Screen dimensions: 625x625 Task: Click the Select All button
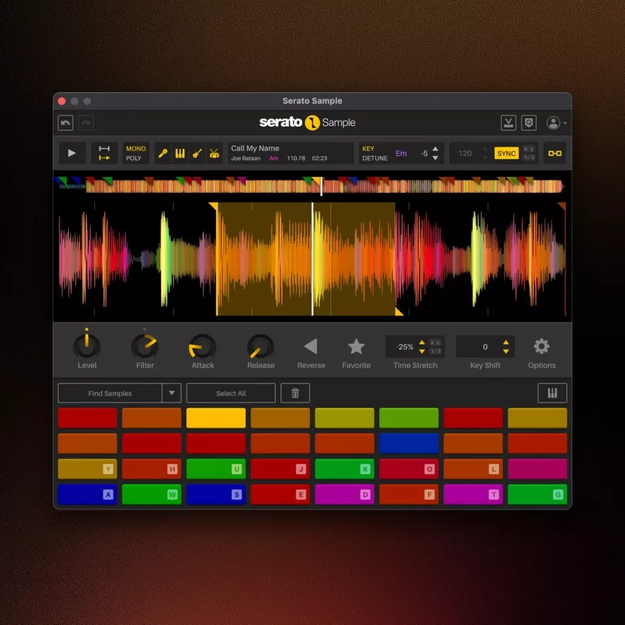tap(231, 393)
